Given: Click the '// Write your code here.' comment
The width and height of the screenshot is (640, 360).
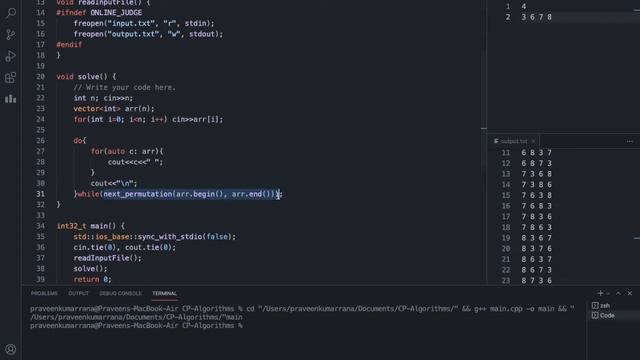Looking at the screenshot, I should 124,87.
